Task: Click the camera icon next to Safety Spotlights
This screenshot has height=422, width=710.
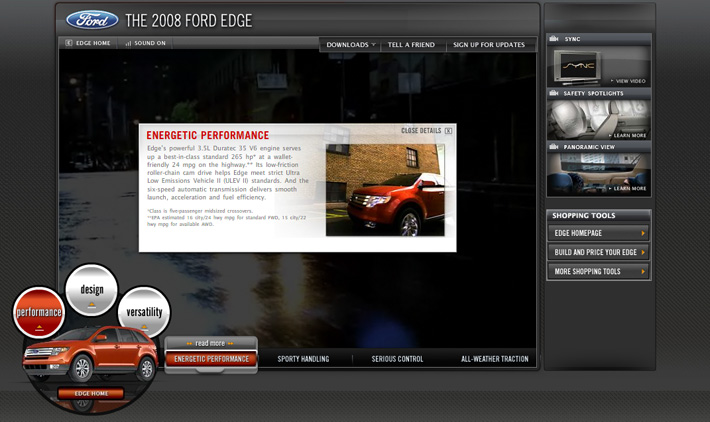Action: (x=553, y=93)
